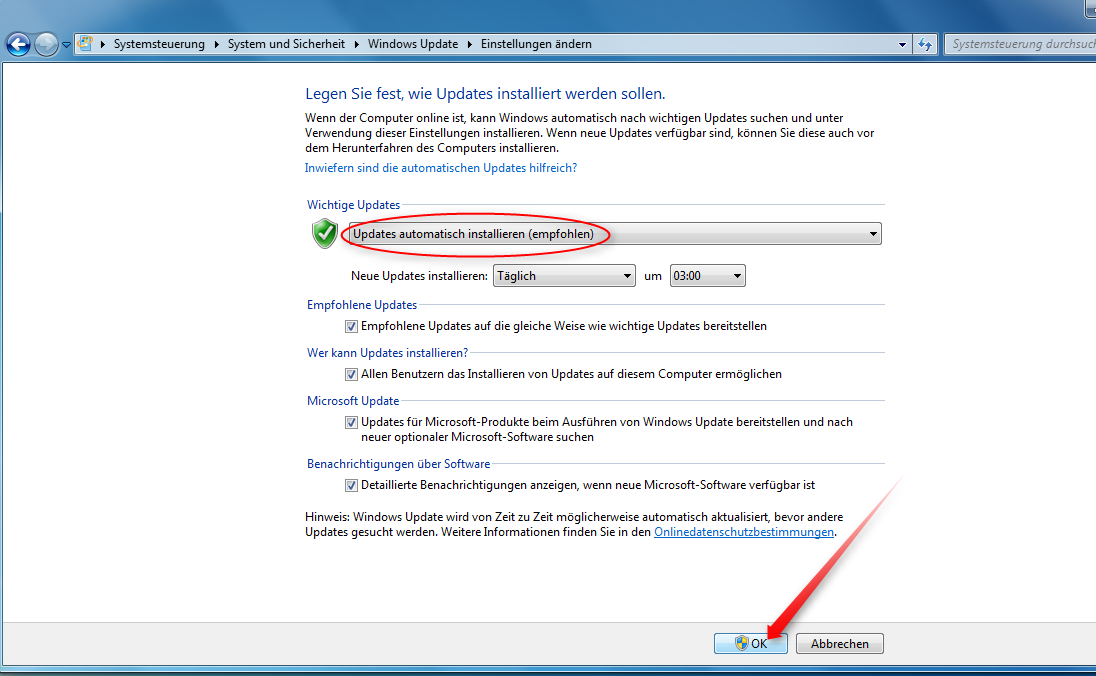This screenshot has height=676, width=1096.
Task: Open the Updates automatisch installieren dropdown
Action: click(x=615, y=233)
